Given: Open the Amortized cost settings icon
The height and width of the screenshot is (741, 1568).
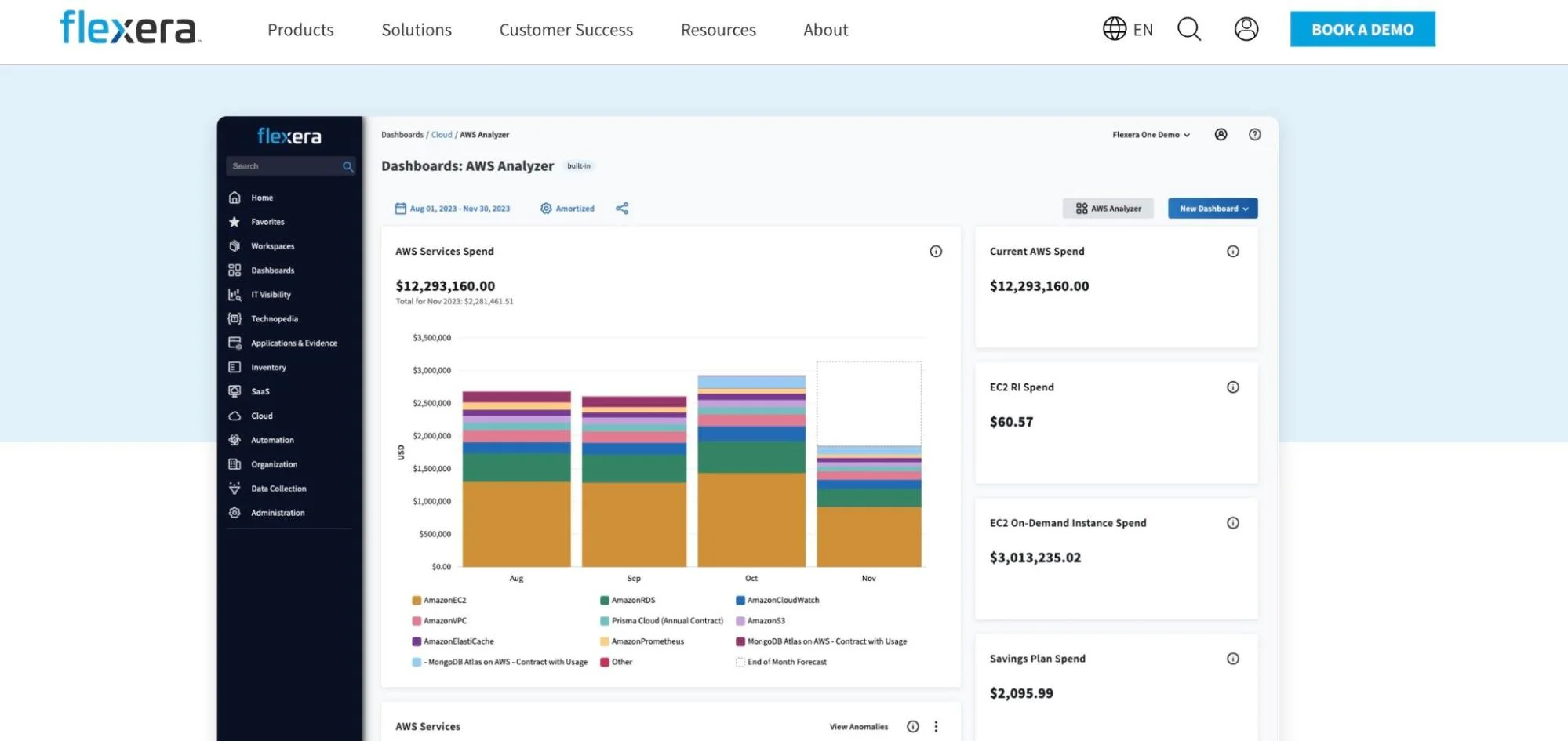Looking at the screenshot, I should 546,209.
